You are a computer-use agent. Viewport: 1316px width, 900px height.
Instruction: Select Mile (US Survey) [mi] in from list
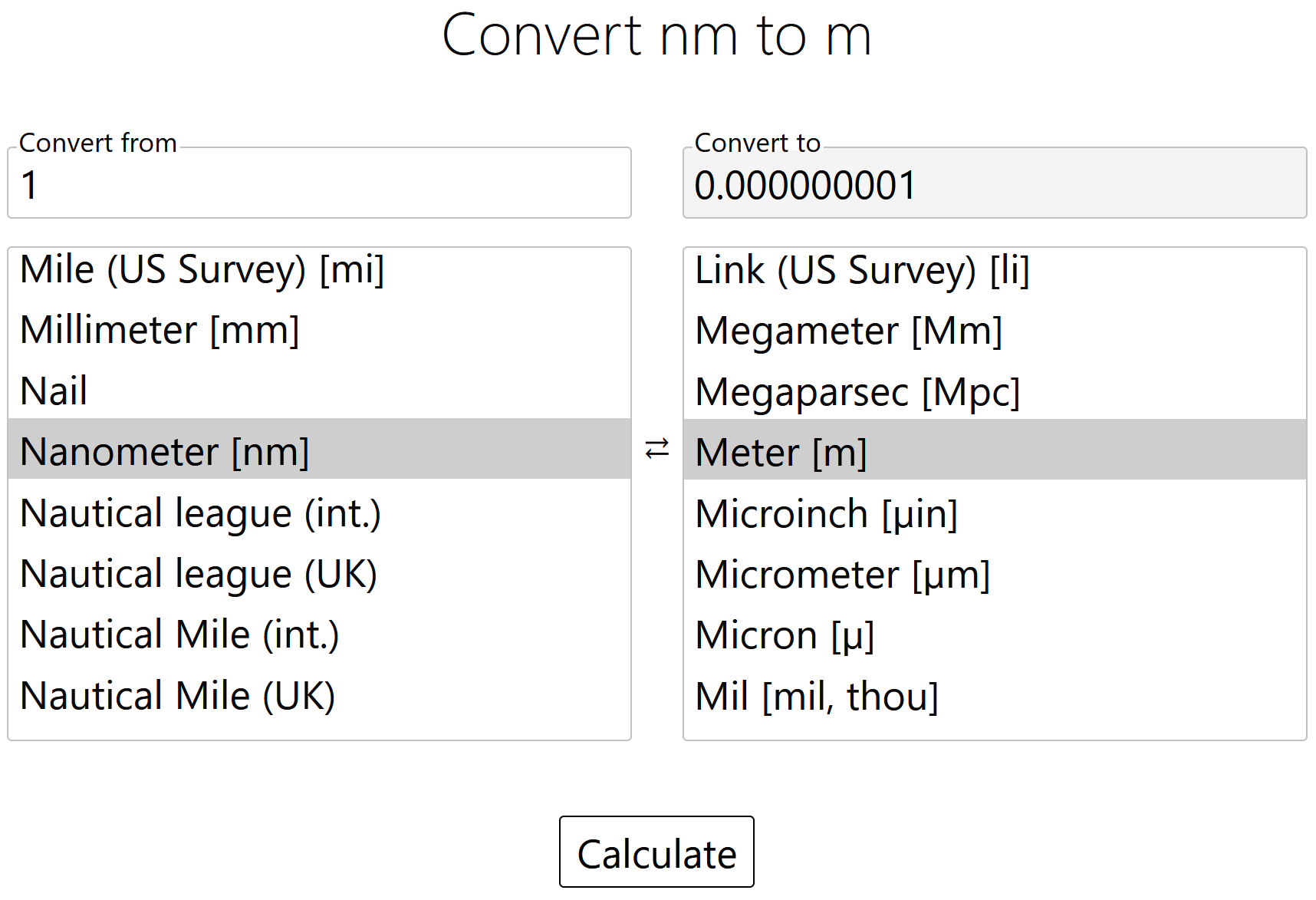319,269
